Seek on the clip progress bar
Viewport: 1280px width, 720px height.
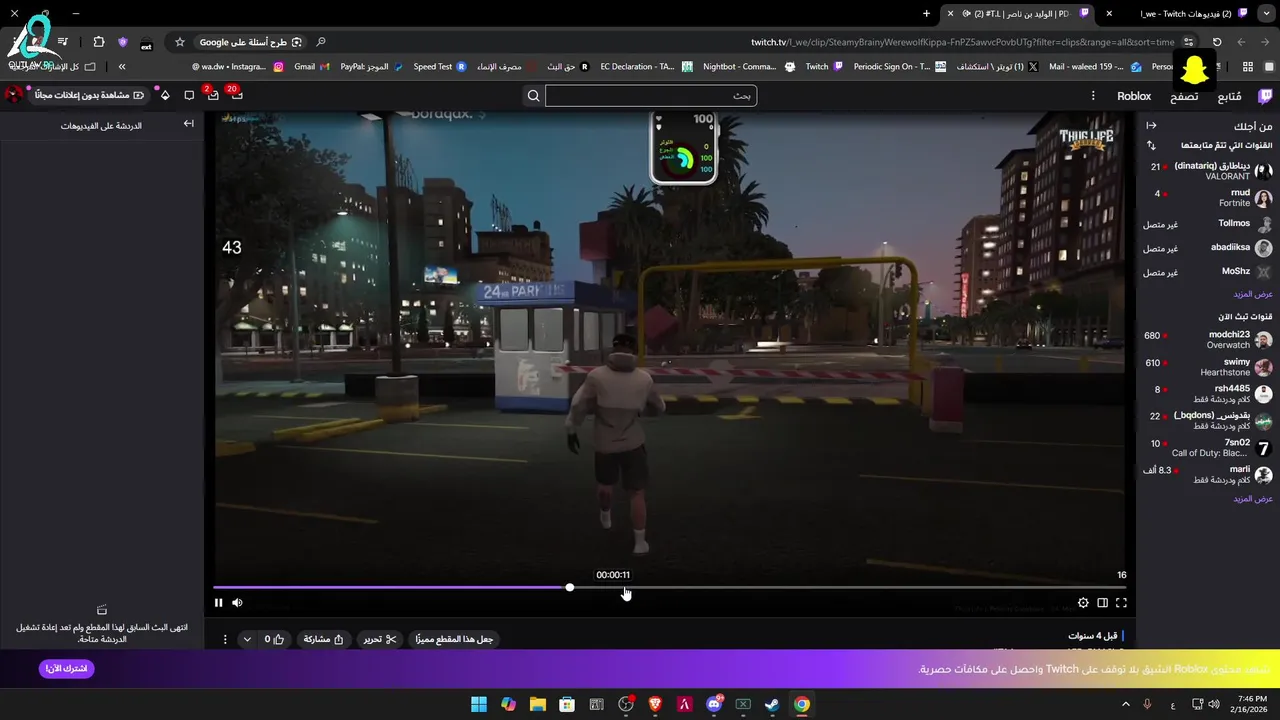[x=670, y=588]
